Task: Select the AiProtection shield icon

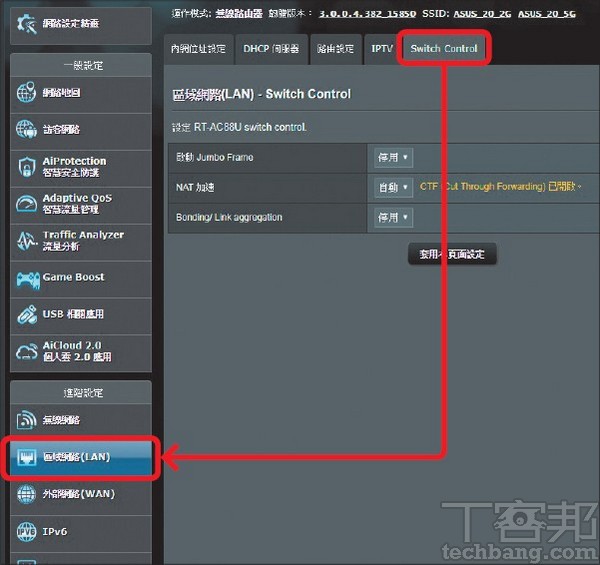Action: [27, 167]
